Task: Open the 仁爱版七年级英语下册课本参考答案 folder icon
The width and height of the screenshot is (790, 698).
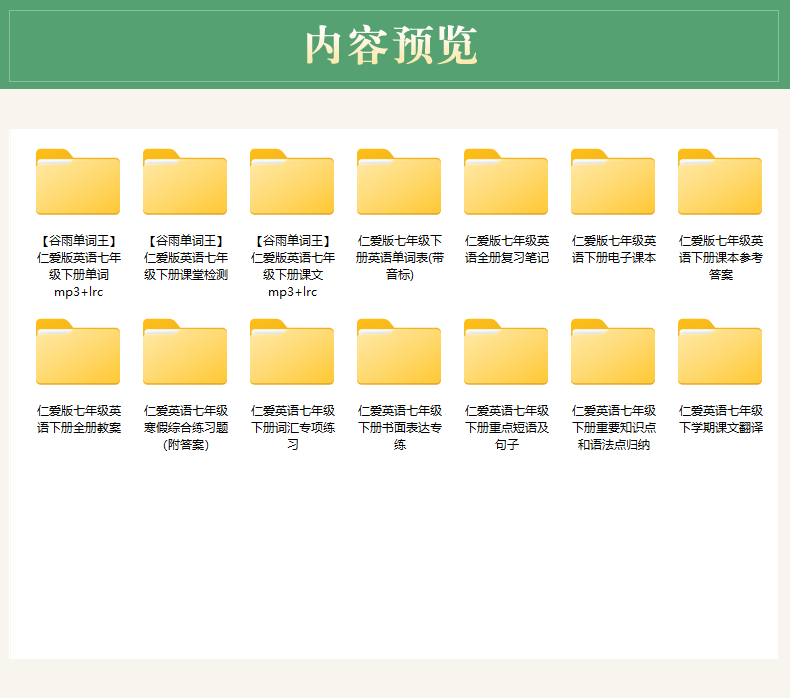Action: (720, 182)
